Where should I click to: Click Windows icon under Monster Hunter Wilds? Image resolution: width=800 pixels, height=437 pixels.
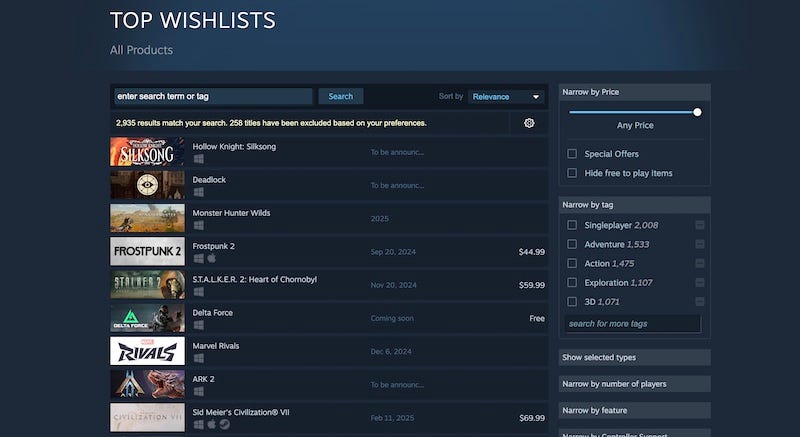coord(198,225)
